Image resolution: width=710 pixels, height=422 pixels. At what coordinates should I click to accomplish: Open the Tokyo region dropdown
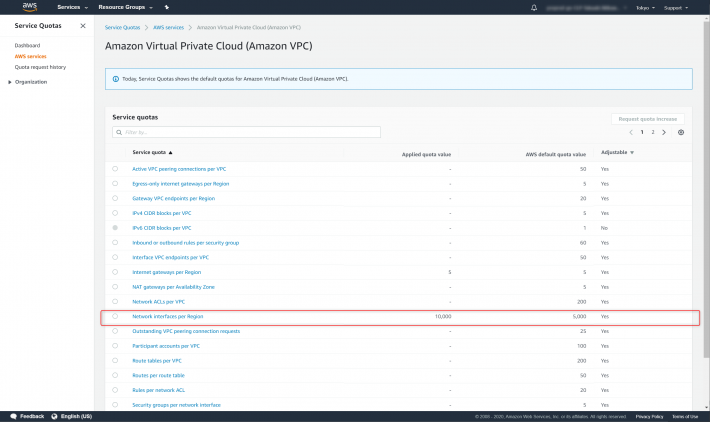click(645, 8)
